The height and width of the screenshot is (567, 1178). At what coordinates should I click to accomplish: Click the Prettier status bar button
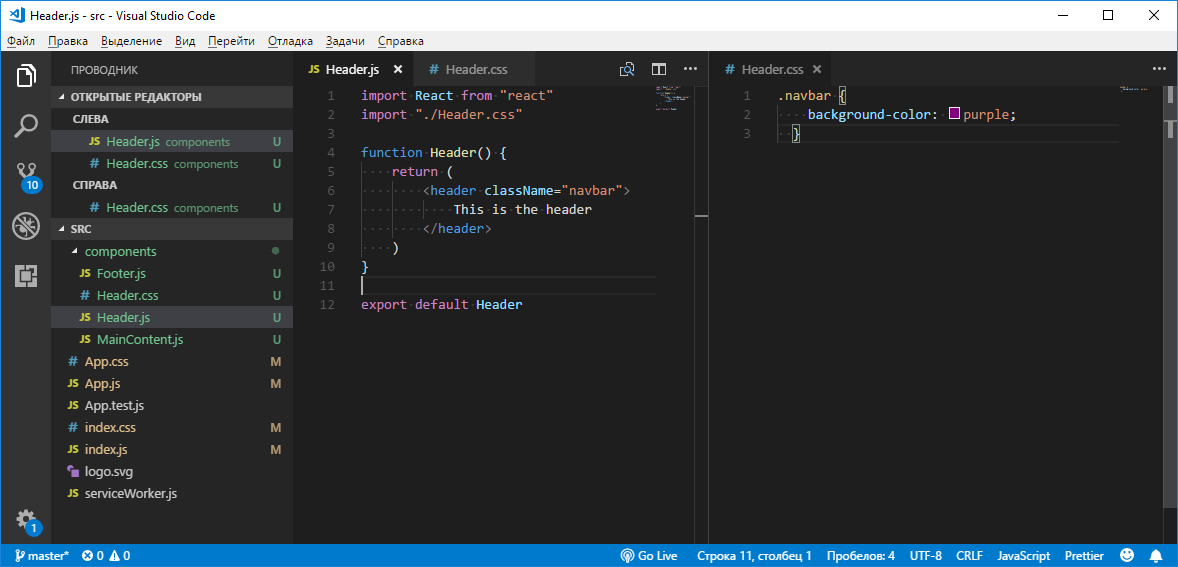1084,556
